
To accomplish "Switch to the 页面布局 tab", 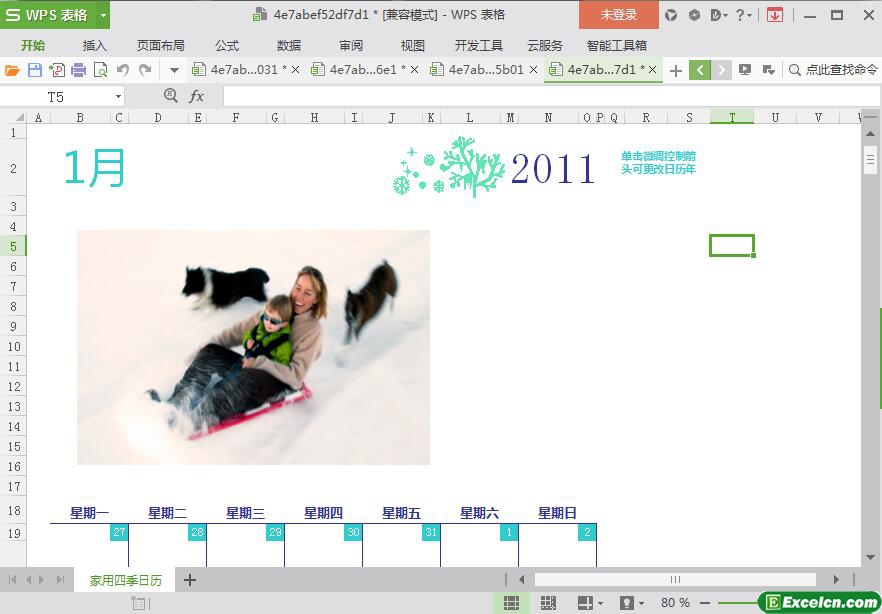I will pos(161,46).
